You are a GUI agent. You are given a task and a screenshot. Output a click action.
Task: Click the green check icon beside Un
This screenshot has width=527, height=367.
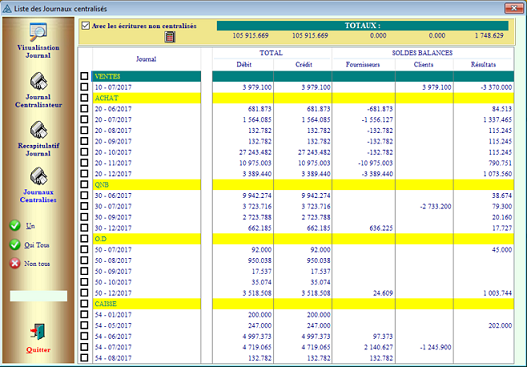click(15, 226)
